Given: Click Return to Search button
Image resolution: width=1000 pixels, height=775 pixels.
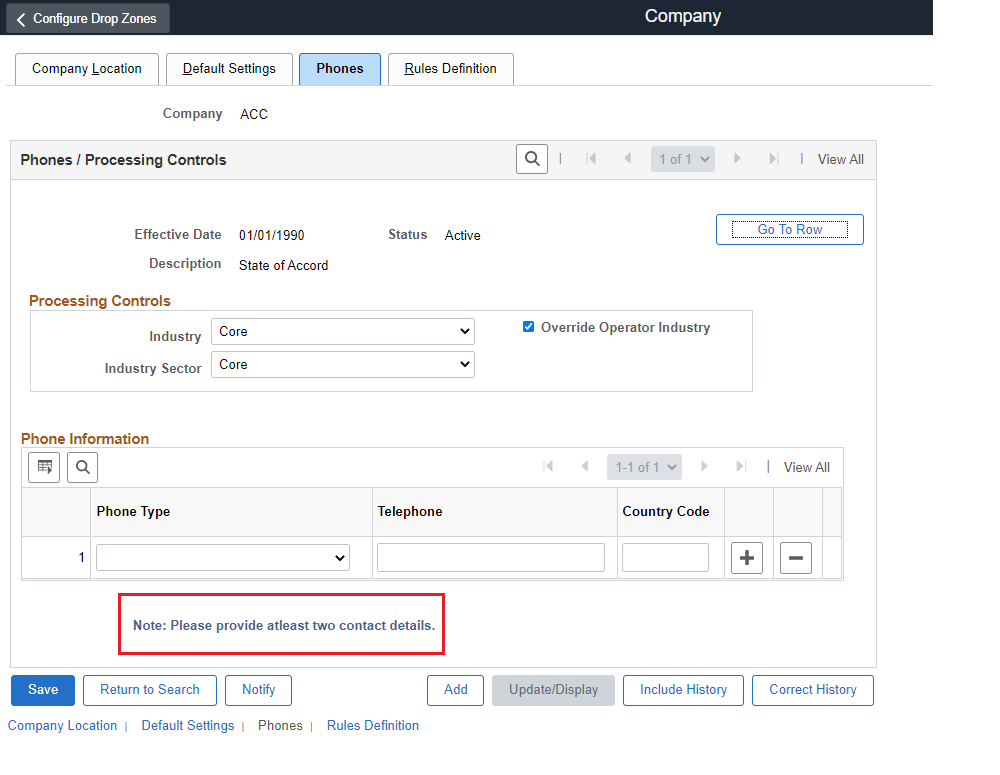Looking at the screenshot, I should point(150,690).
